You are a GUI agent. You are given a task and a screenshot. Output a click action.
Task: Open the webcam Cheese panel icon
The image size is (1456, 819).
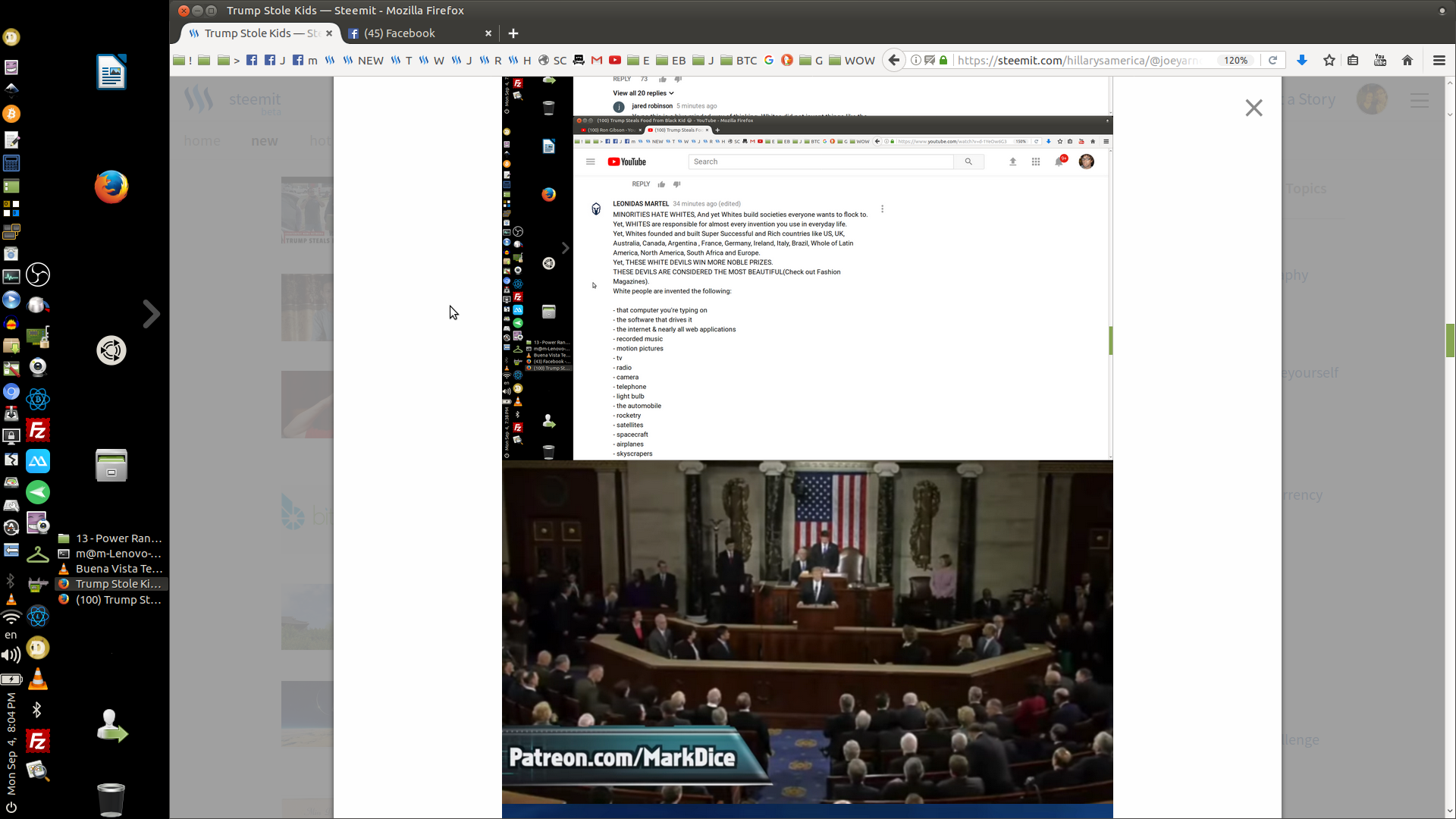click(x=38, y=367)
